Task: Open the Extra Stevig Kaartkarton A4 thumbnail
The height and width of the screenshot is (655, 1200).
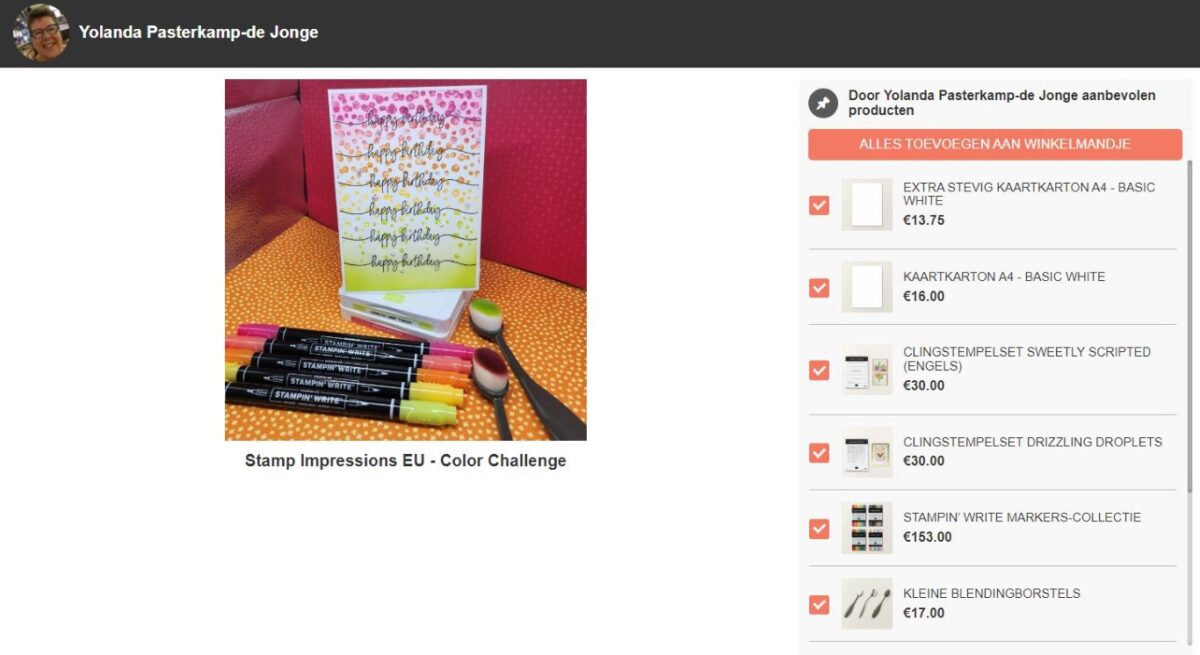Action: [867, 205]
